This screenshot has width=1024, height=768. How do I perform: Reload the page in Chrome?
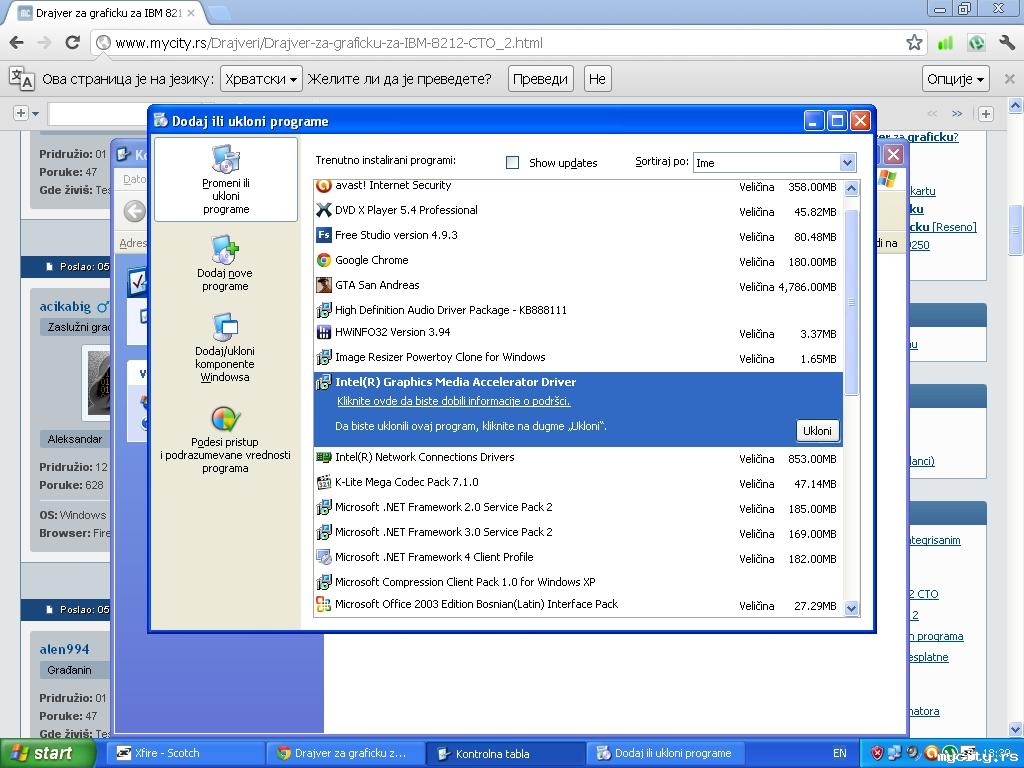tap(72, 43)
